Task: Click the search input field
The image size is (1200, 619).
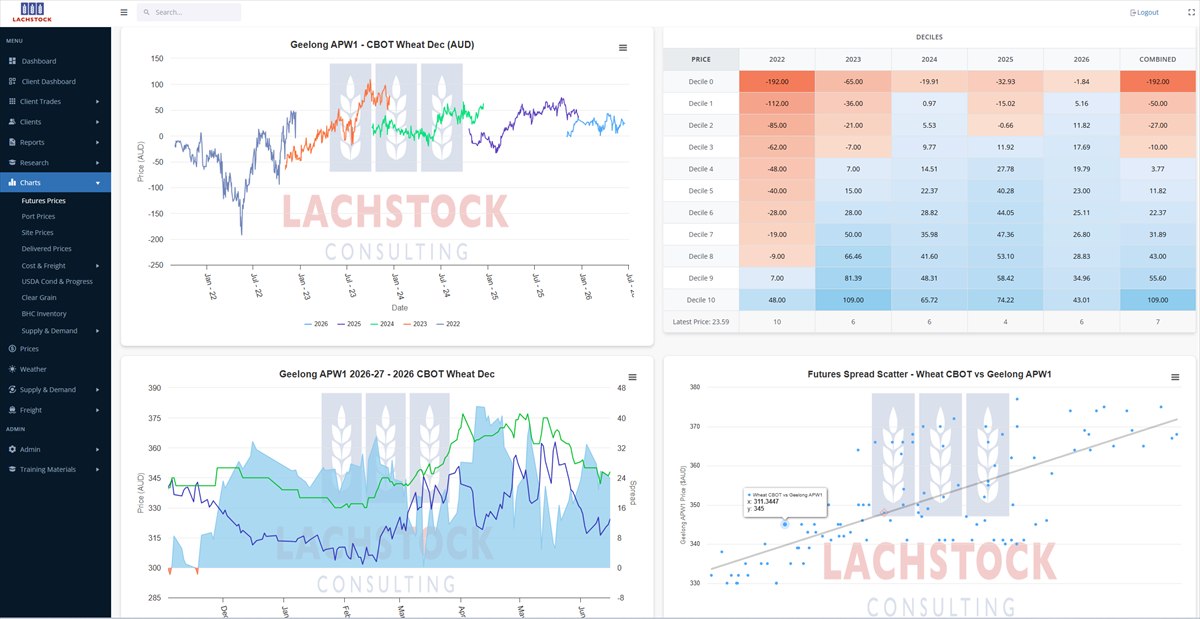Action: tap(190, 12)
